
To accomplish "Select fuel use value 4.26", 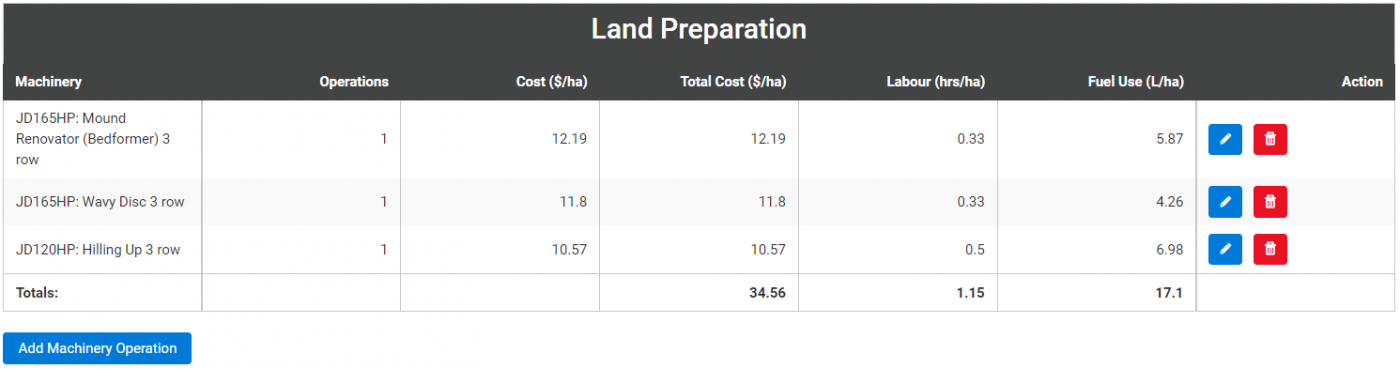I will [1170, 202].
